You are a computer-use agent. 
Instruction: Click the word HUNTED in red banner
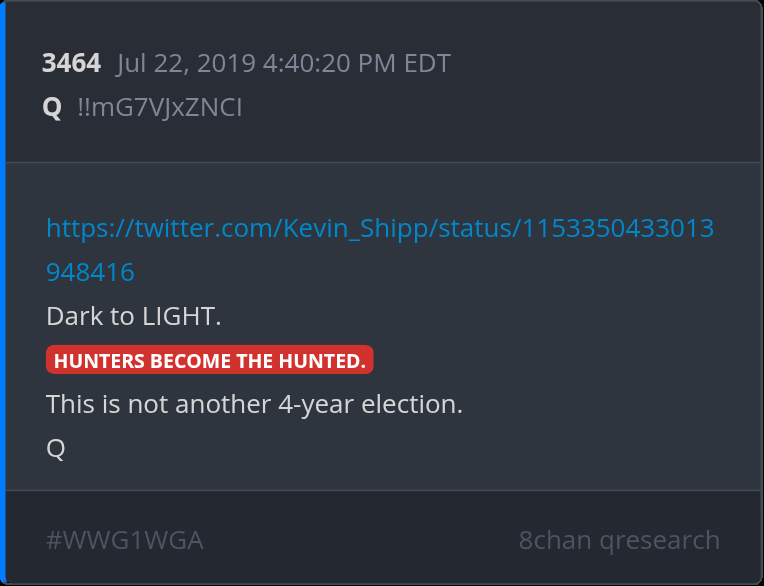(x=326, y=360)
